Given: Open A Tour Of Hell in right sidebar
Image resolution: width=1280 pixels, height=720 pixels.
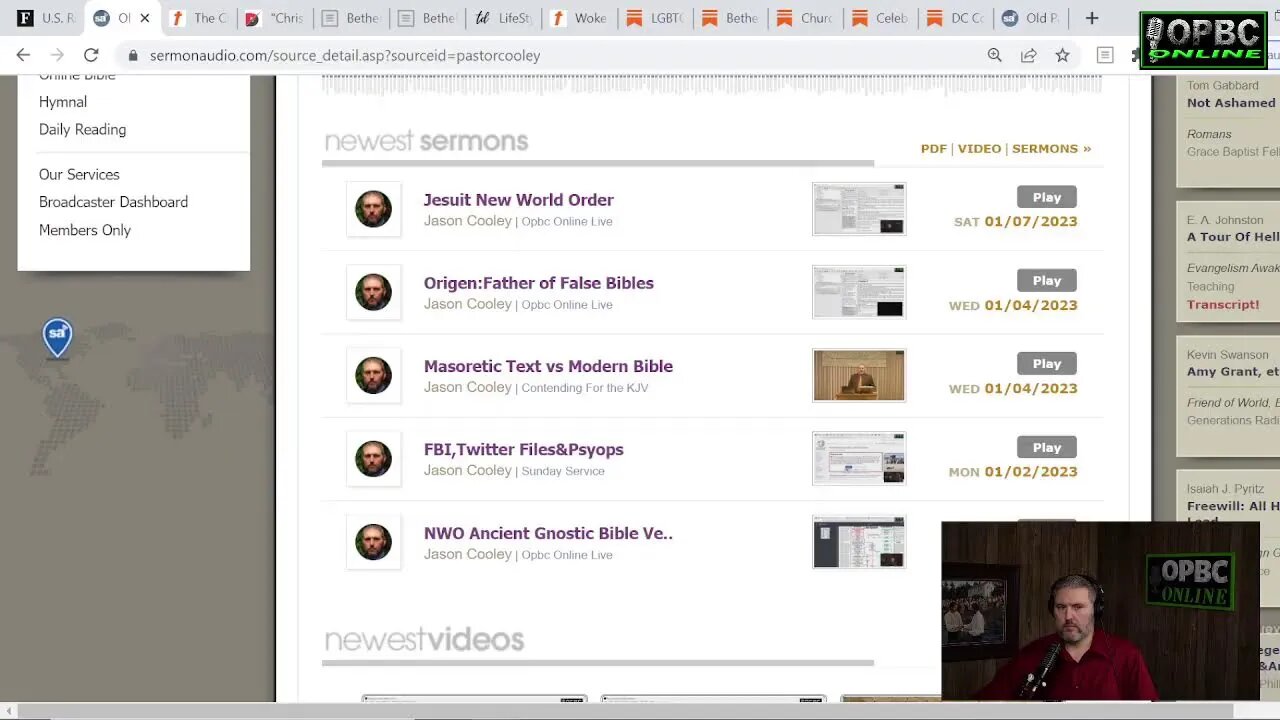Looking at the screenshot, I should tap(1233, 237).
